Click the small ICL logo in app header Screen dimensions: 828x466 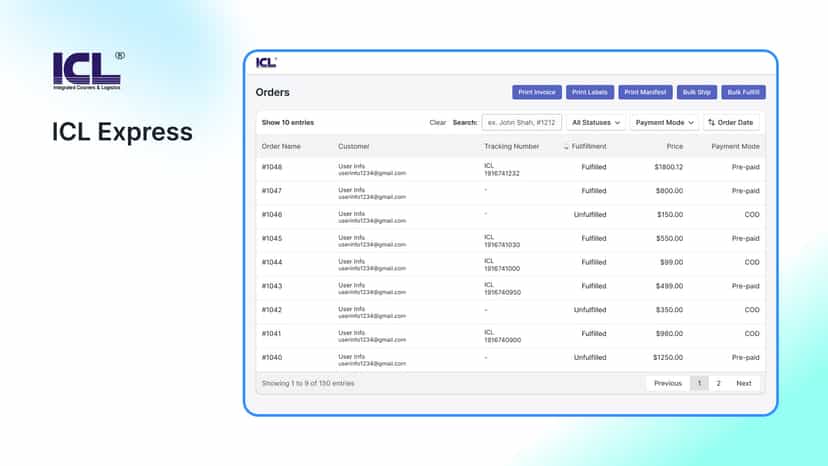pos(266,62)
